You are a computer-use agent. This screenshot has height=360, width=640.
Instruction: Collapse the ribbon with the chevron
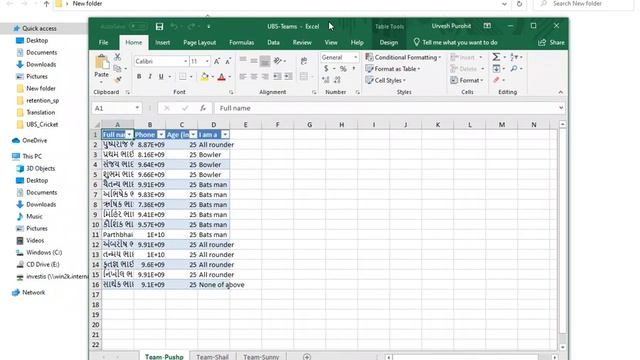pyautogui.click(x=560, y=92)
